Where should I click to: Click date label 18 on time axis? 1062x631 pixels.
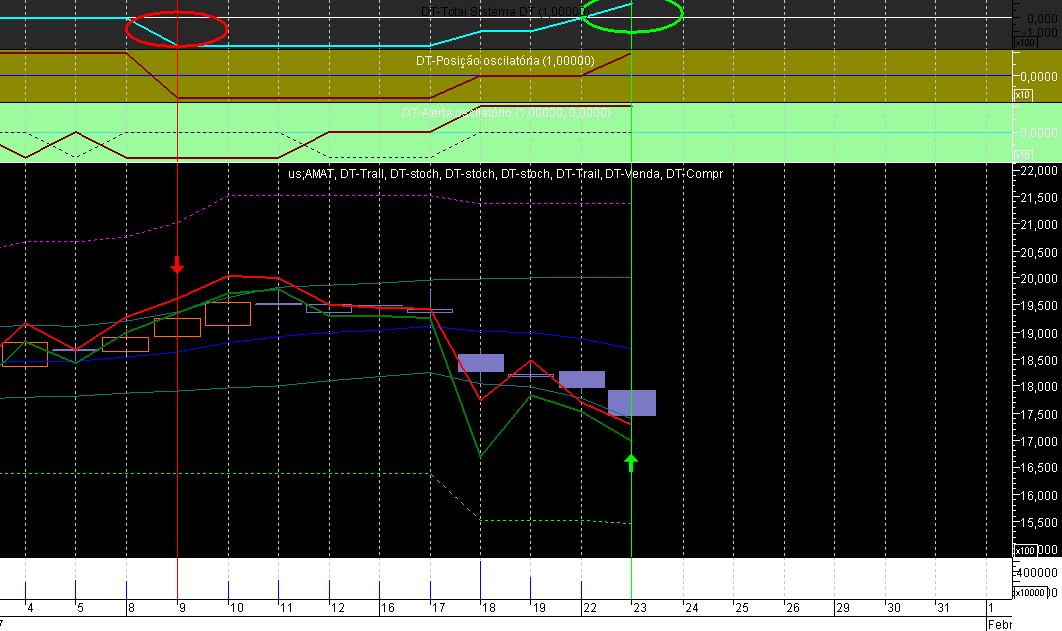click(488, 608)
